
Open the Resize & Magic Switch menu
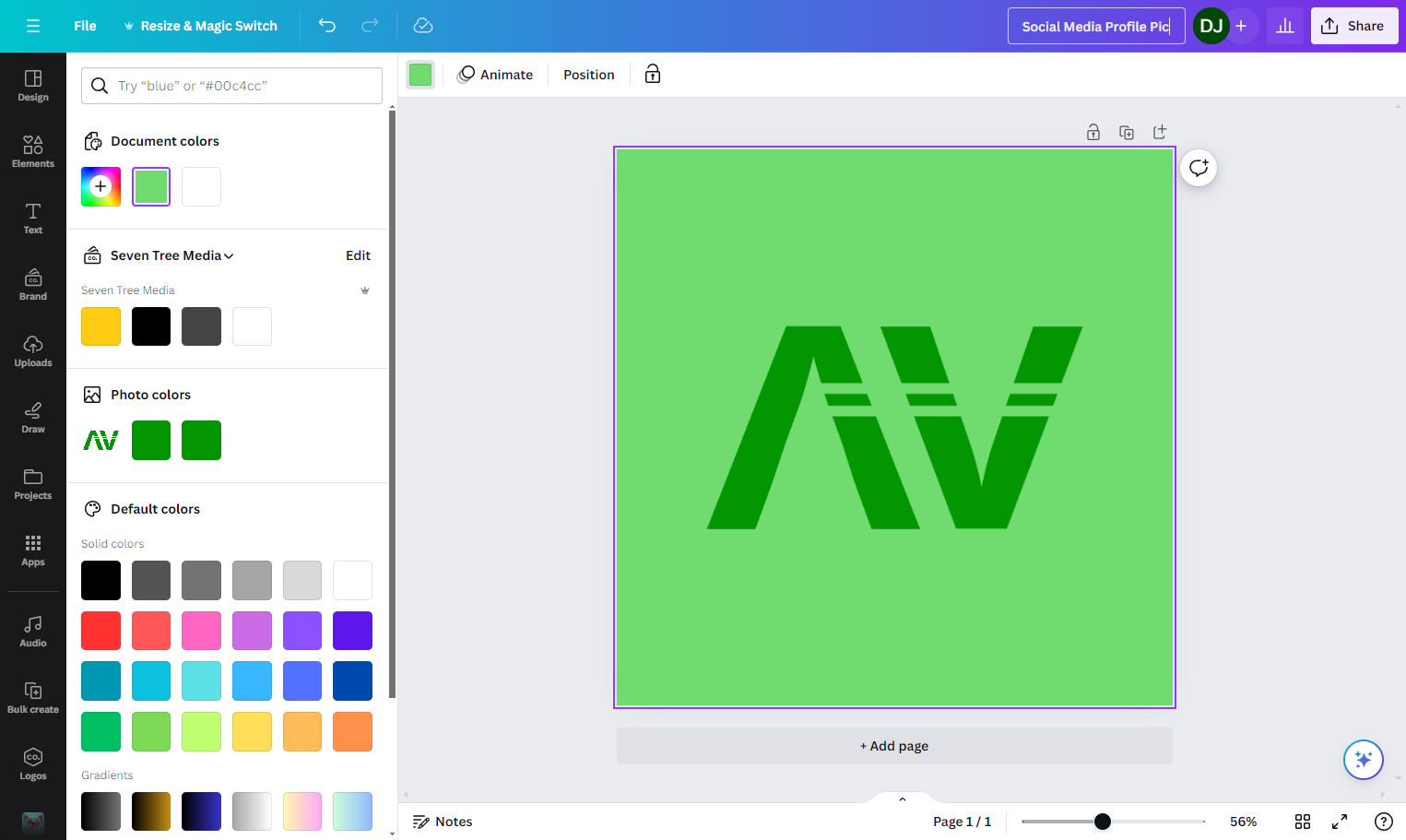pos(200,26)
